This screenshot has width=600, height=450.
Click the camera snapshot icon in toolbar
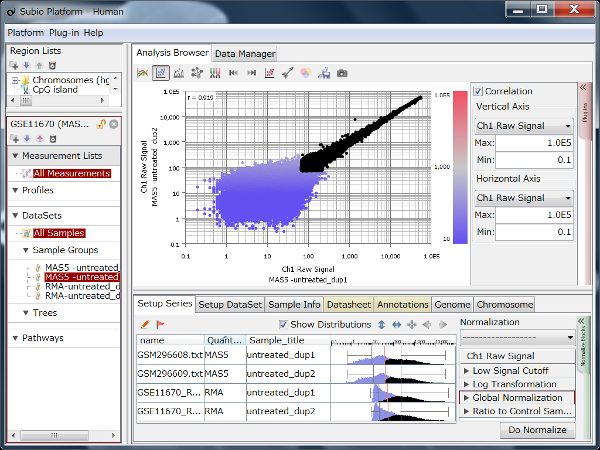[x=342, y=73]
